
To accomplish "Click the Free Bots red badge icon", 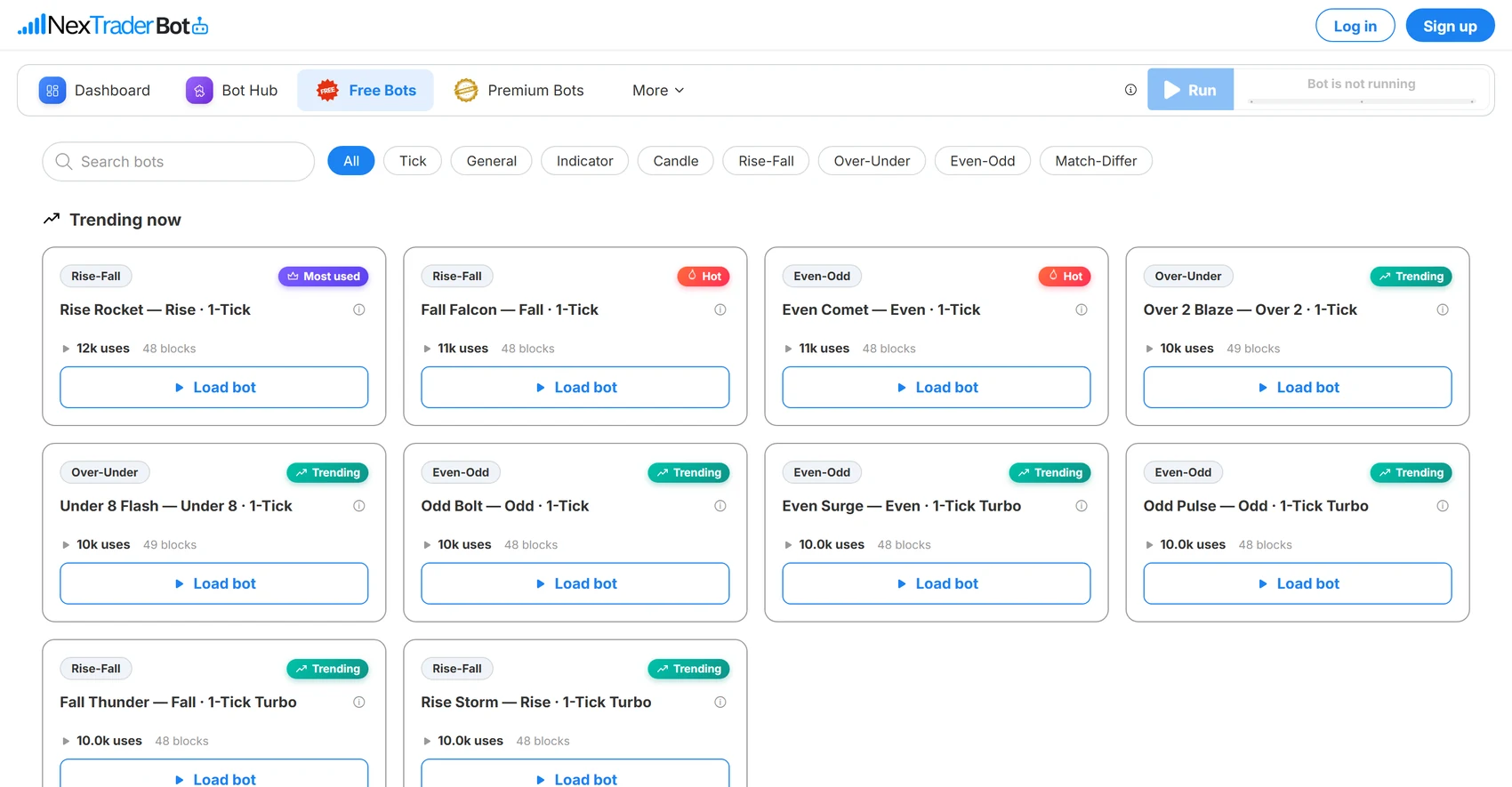I will [x=327, y=90].
